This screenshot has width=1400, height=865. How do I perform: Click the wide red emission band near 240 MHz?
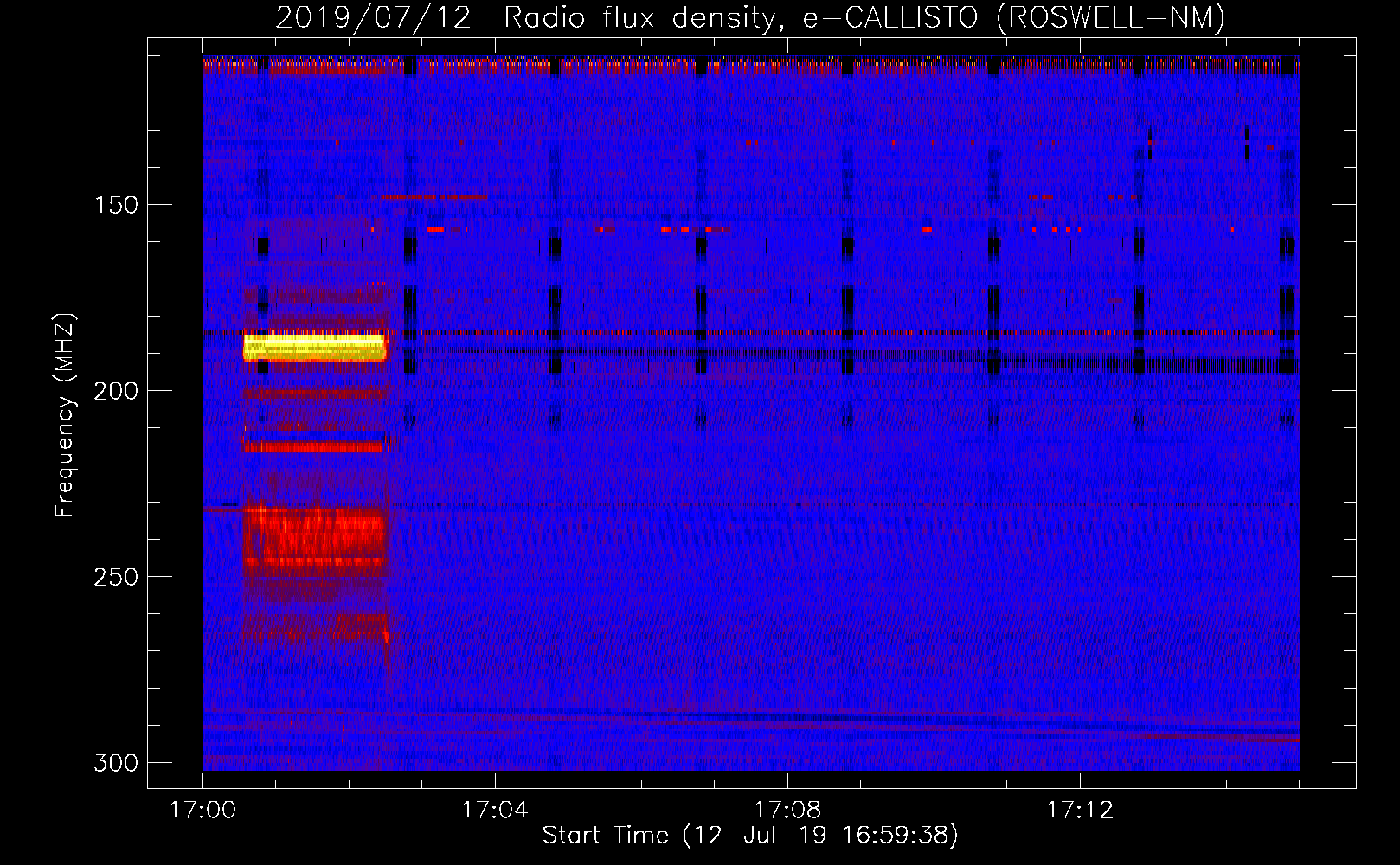tap(314, 536)
